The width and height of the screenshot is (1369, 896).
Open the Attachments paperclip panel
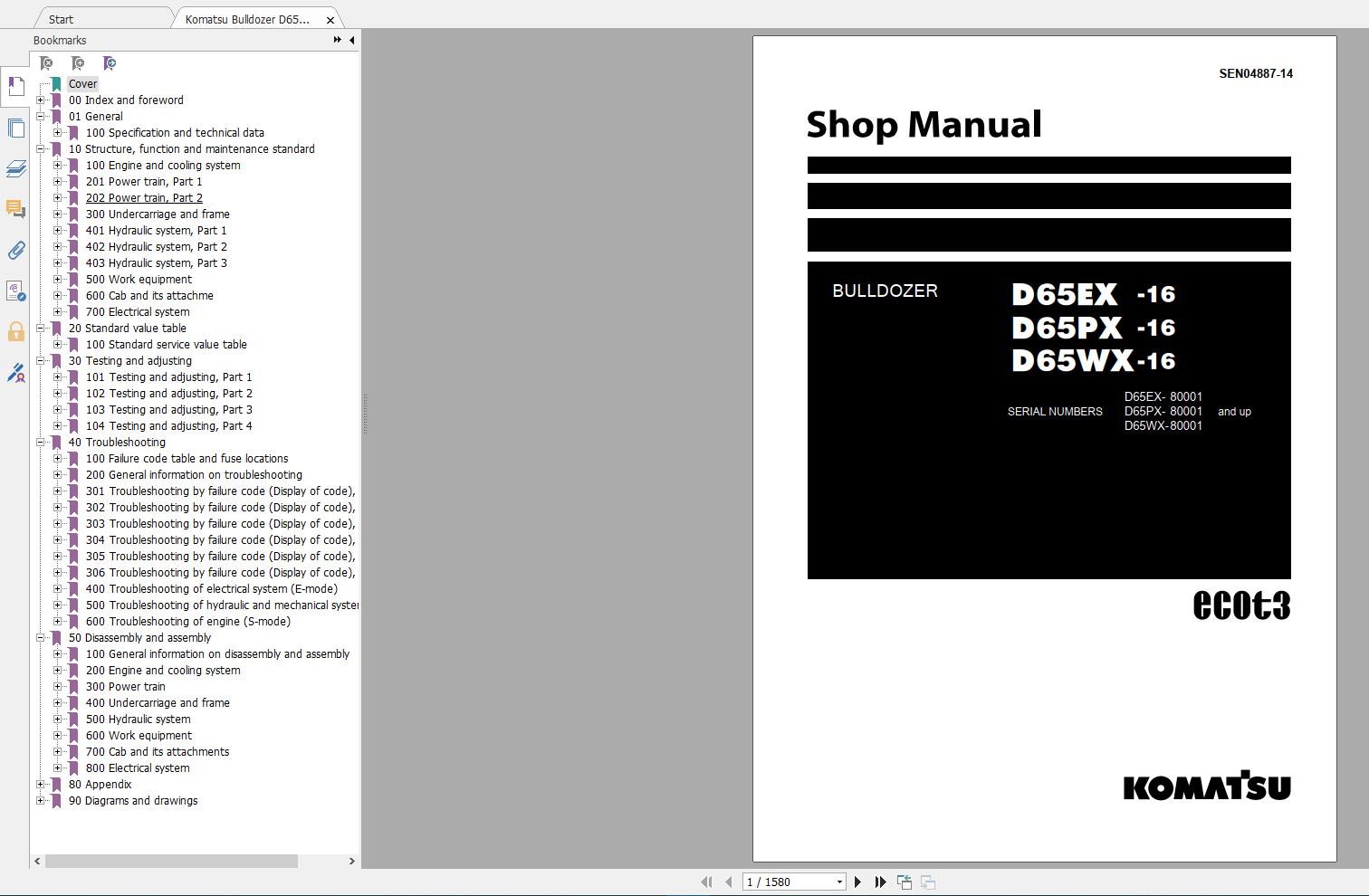point(15,250)
